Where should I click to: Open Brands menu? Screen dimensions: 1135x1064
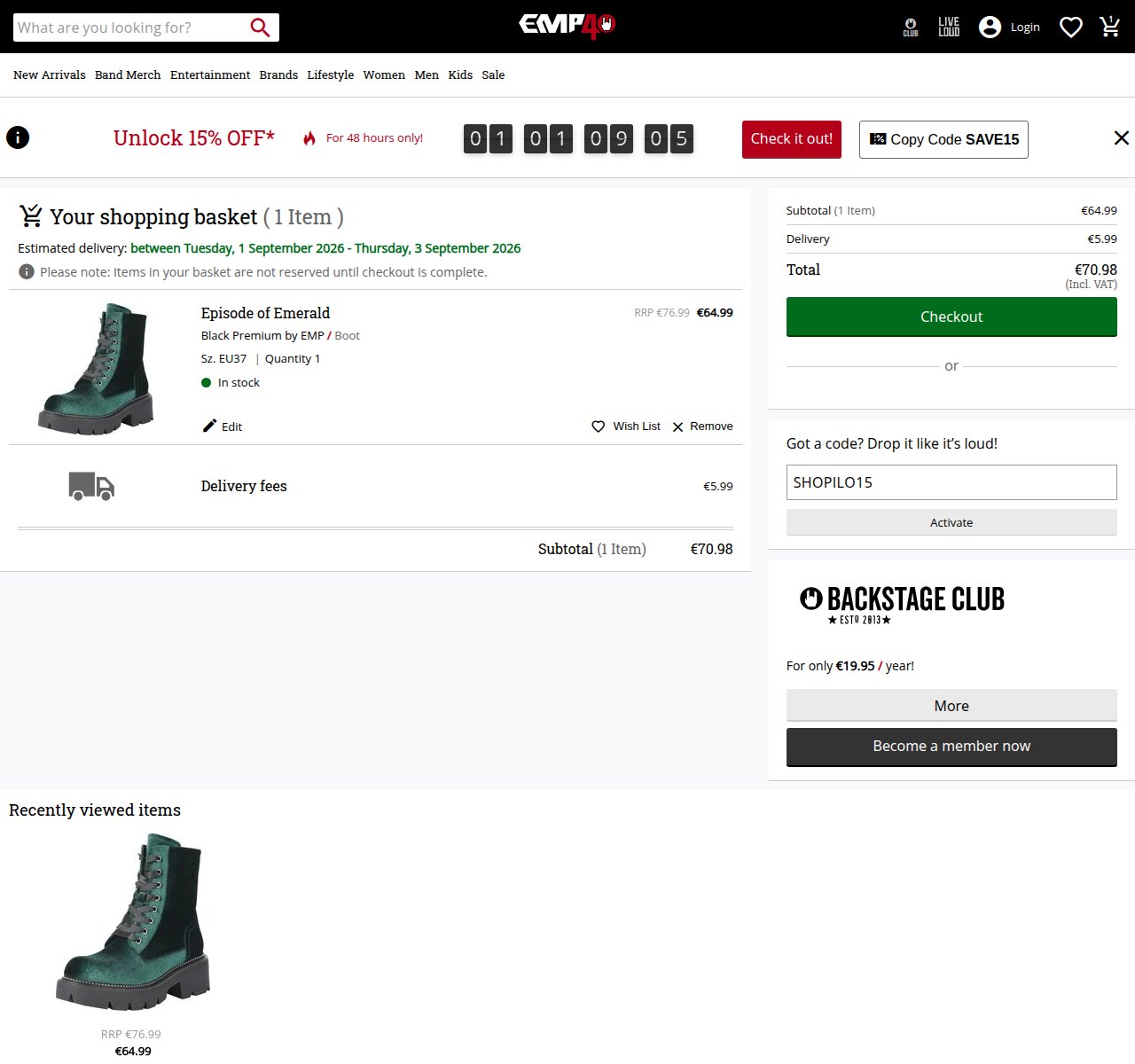[x=278, y=75]
